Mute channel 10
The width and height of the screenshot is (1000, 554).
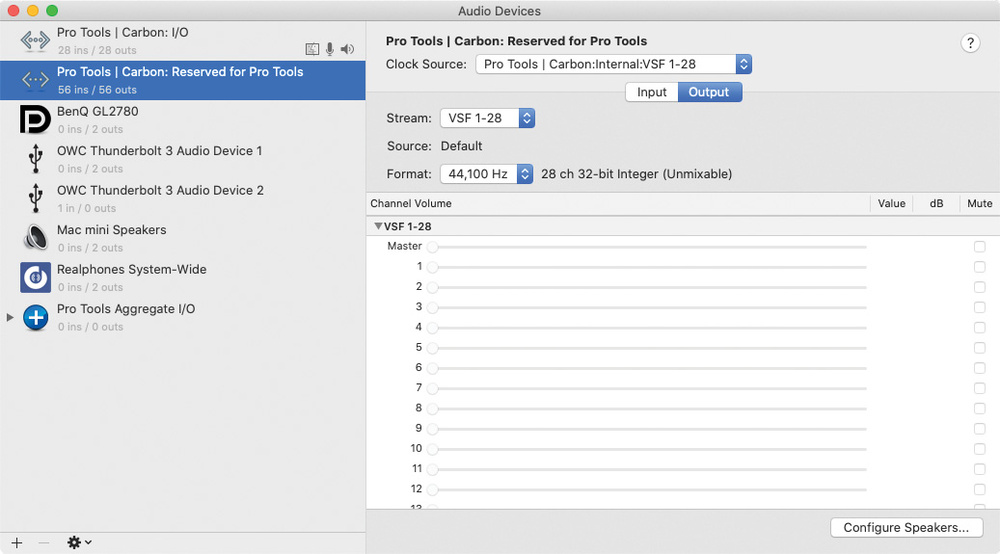click(980, 449)
